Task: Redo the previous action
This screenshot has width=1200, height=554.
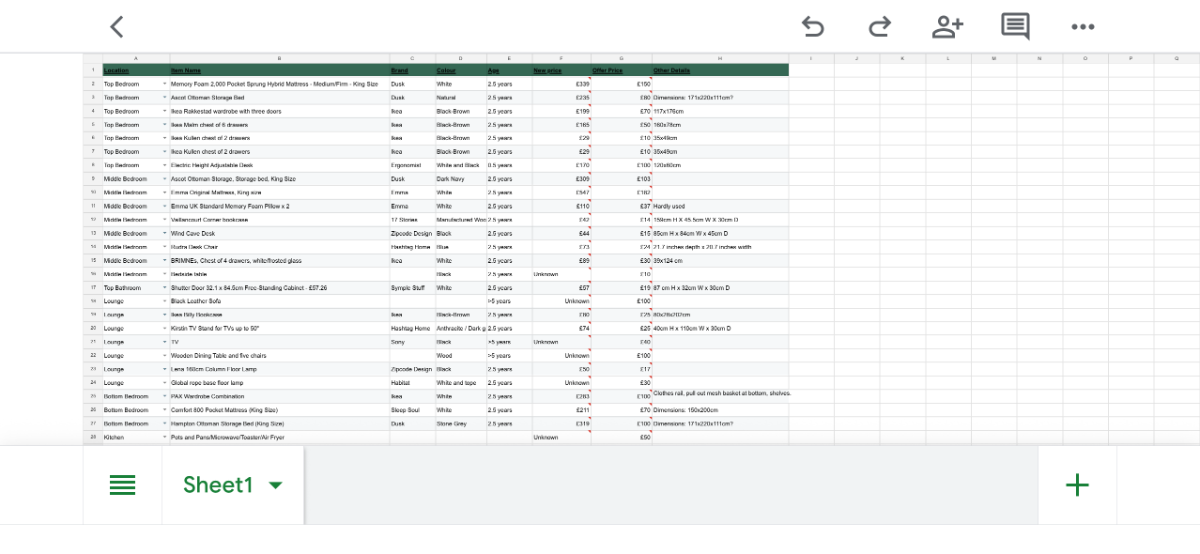Action: coord(879,27)
